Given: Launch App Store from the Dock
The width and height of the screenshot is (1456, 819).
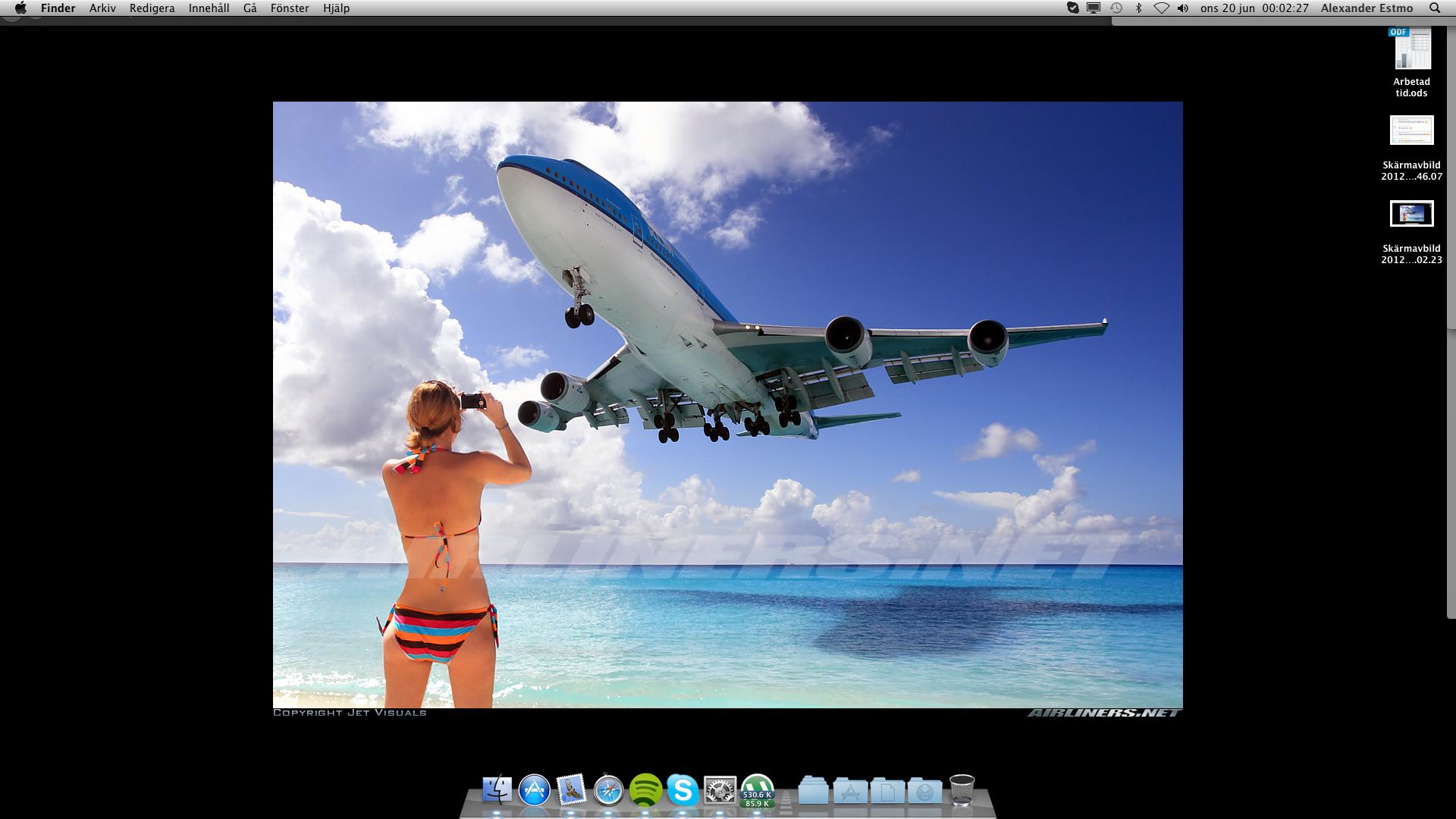Looking at the screenshot, I should pos(535,790).
